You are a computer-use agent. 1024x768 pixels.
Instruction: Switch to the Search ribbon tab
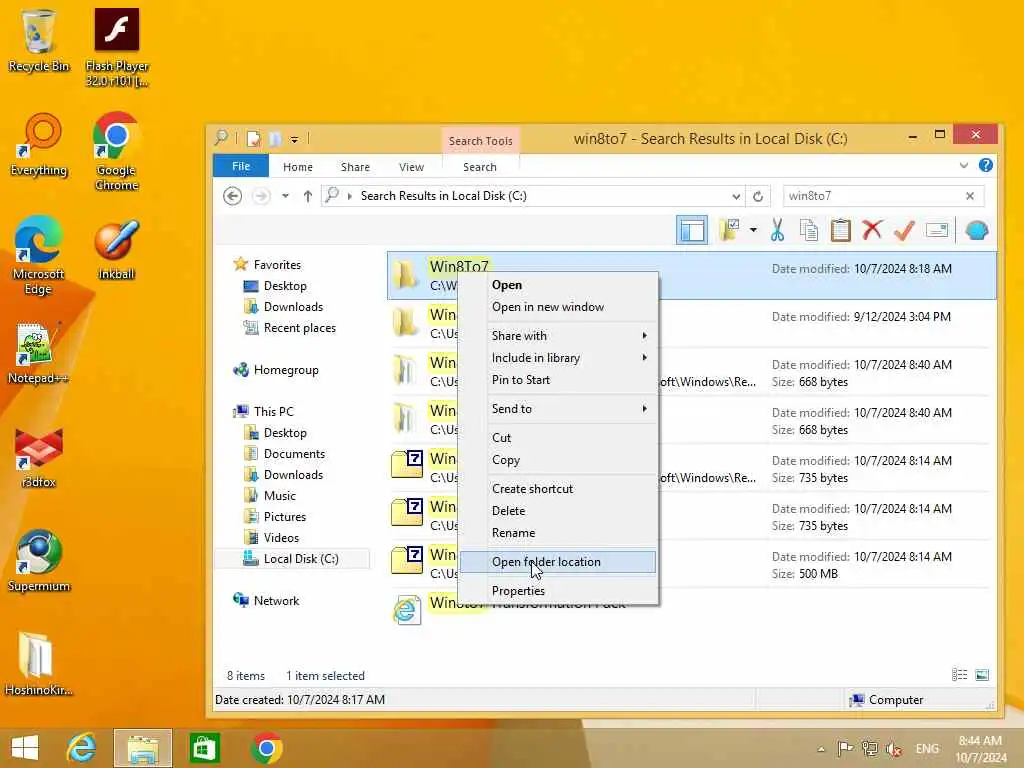tap(480, 167)
